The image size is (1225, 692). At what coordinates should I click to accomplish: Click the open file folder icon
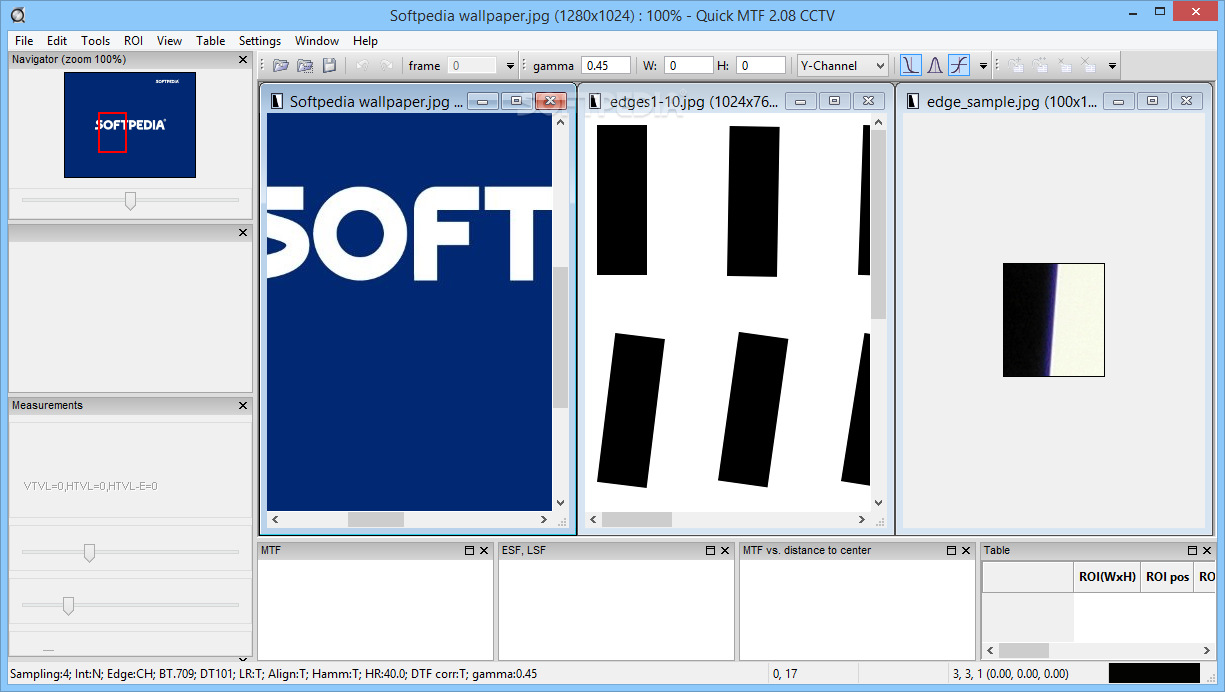(x=281, y=66)
